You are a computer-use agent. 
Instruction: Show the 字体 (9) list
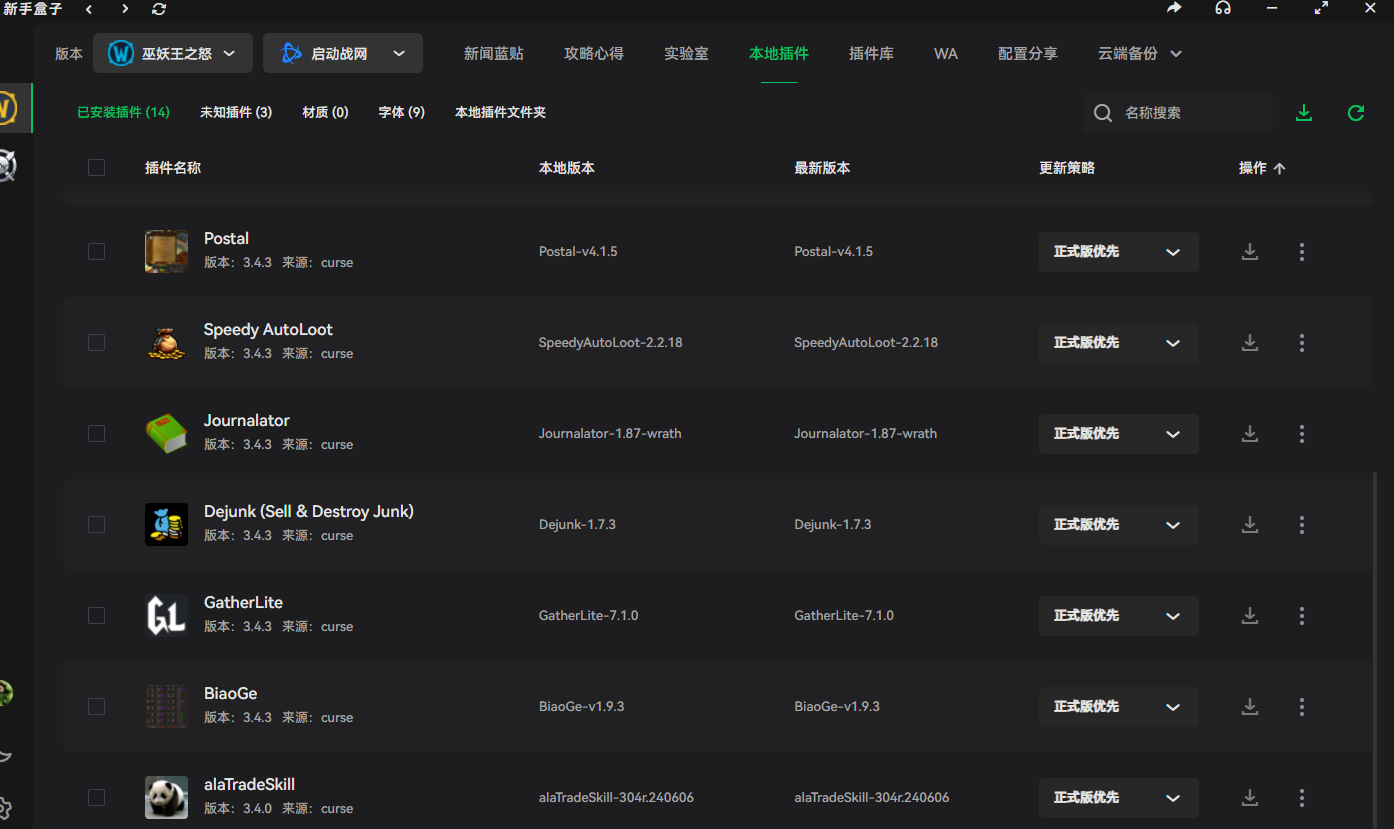pyautogui.click(x=402, y=113)
